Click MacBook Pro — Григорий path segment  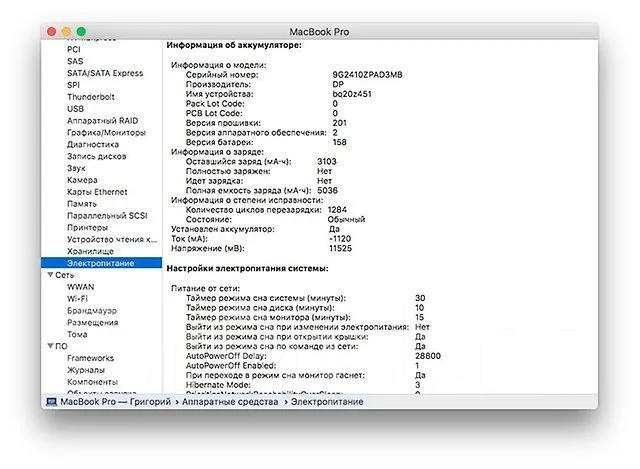tap(116, 402)
